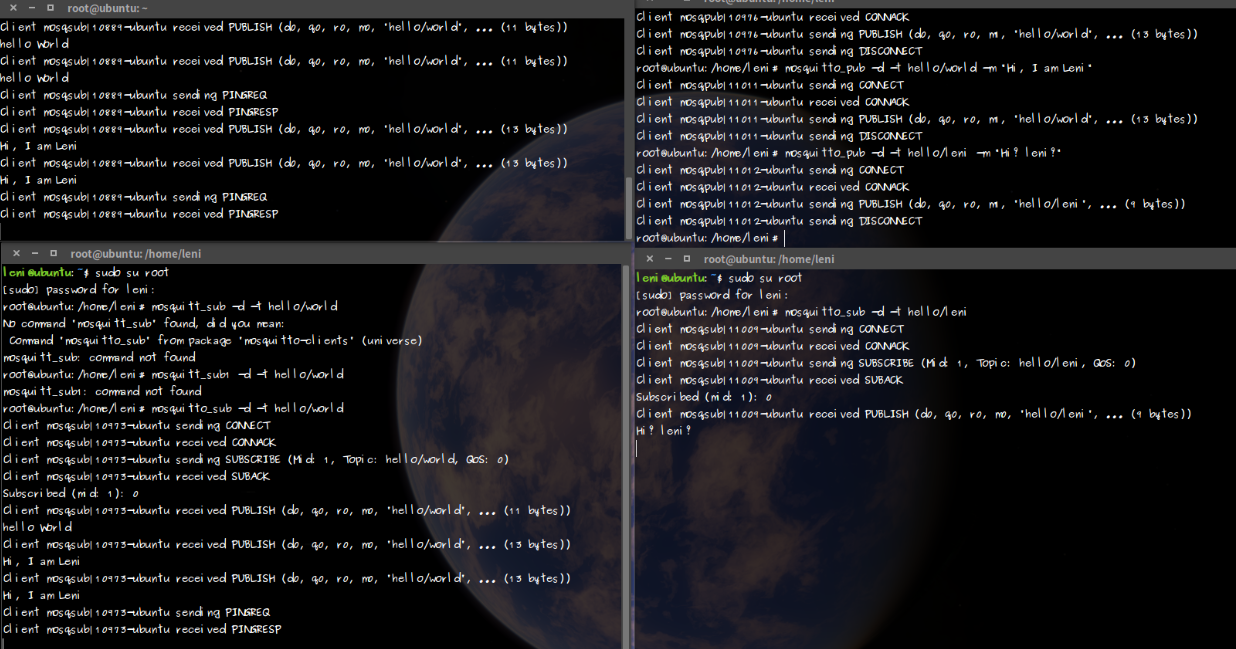Click line 'mosqsub|11009-ubuntu sending CONNECT'

click(x=769, y=329)
